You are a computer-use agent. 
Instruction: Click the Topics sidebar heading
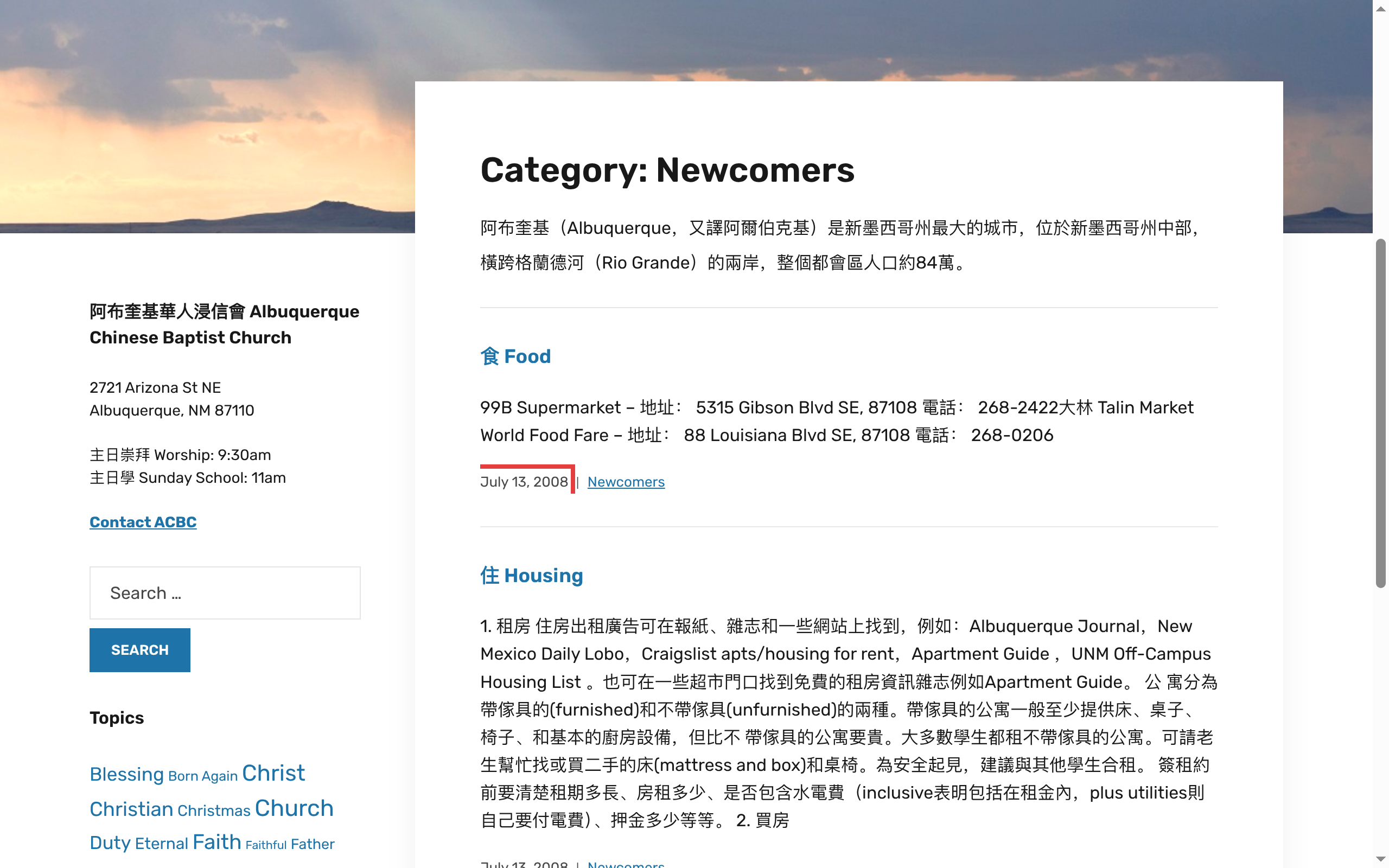click(117, 718)
